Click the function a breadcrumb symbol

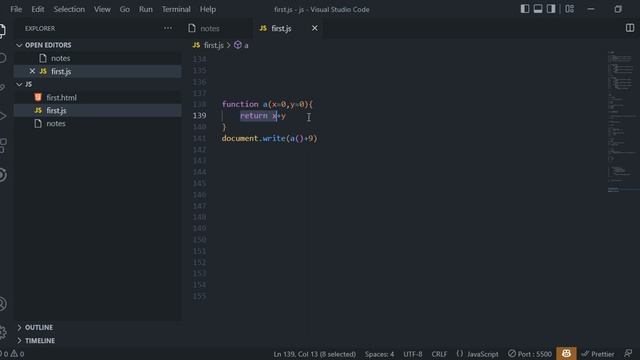point(242,45)
